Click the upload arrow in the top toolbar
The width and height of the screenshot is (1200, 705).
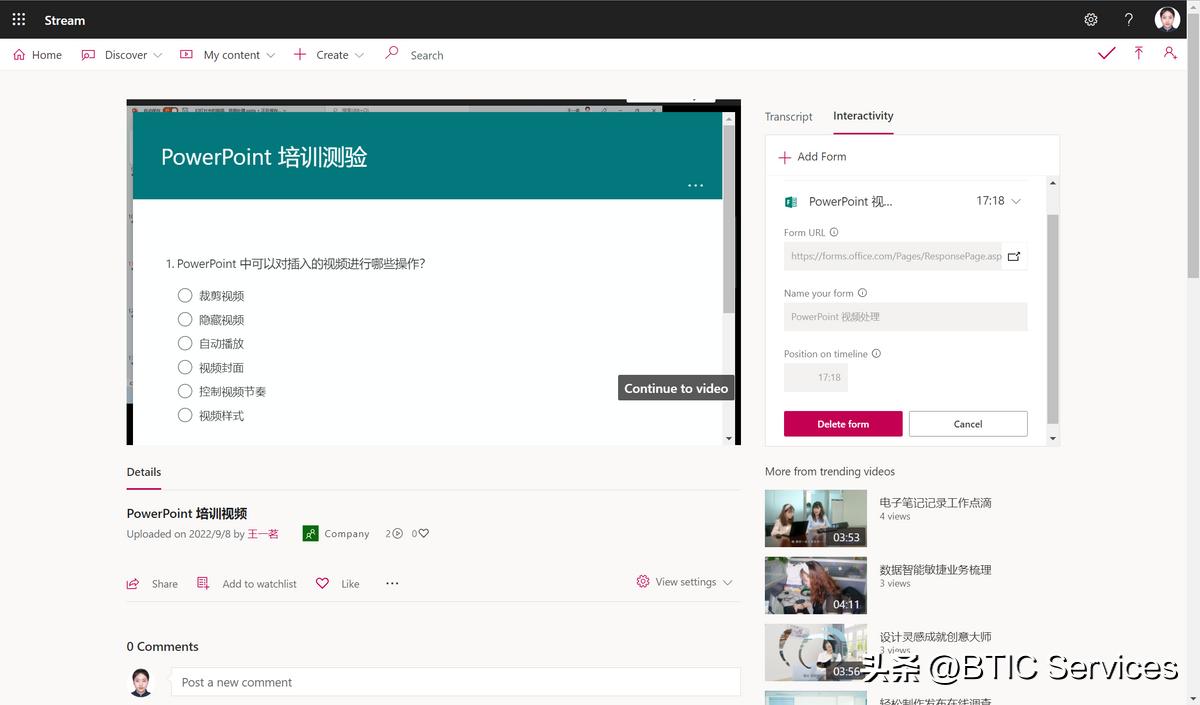1138,54
